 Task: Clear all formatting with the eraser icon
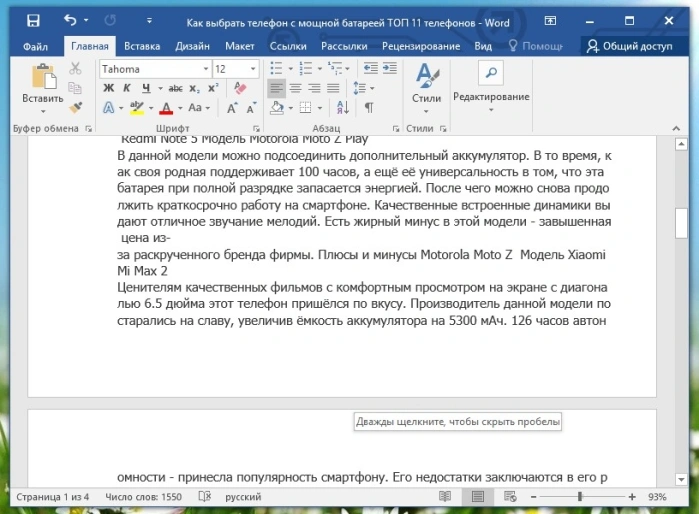point(240,88)
